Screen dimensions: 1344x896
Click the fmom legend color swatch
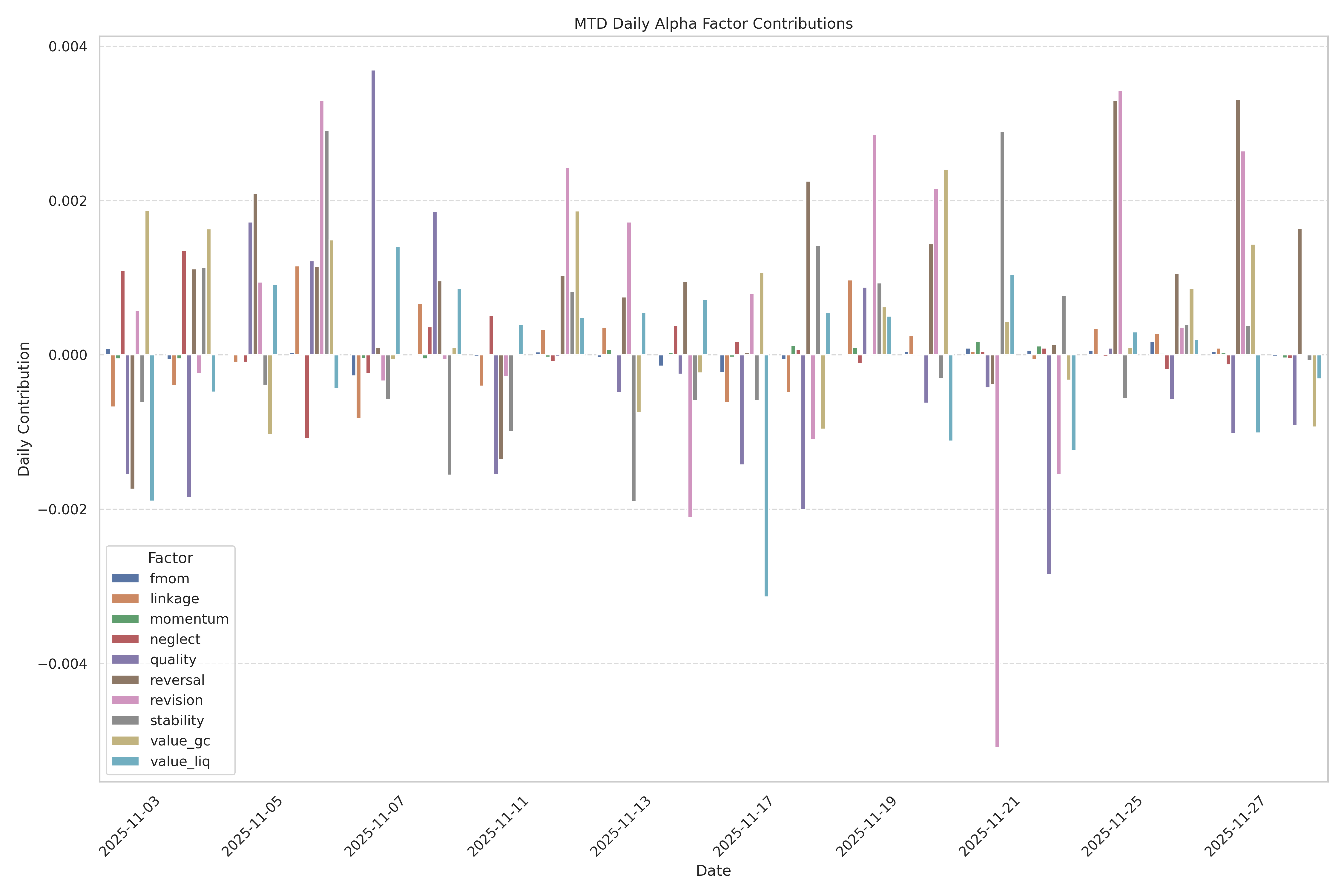[x=125, y=578]
